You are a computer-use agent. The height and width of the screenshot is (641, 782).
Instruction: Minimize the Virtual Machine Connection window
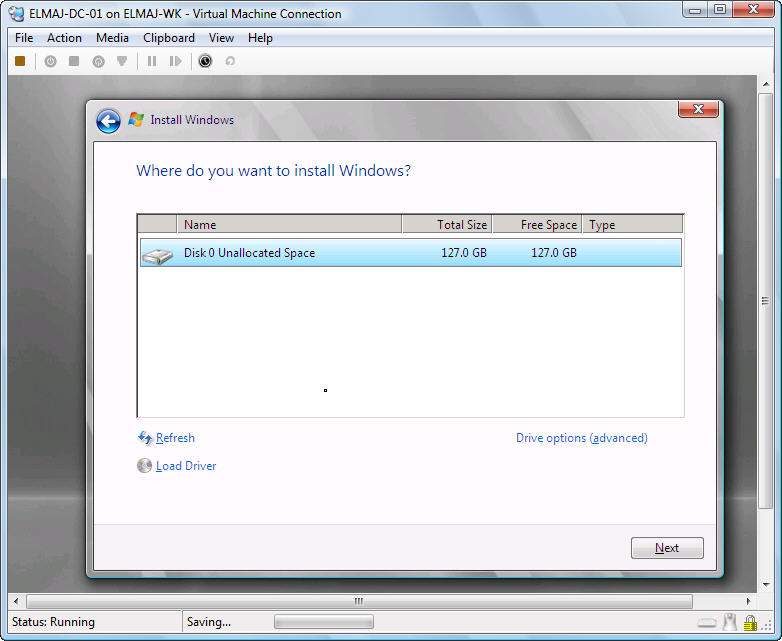[695, 10]
